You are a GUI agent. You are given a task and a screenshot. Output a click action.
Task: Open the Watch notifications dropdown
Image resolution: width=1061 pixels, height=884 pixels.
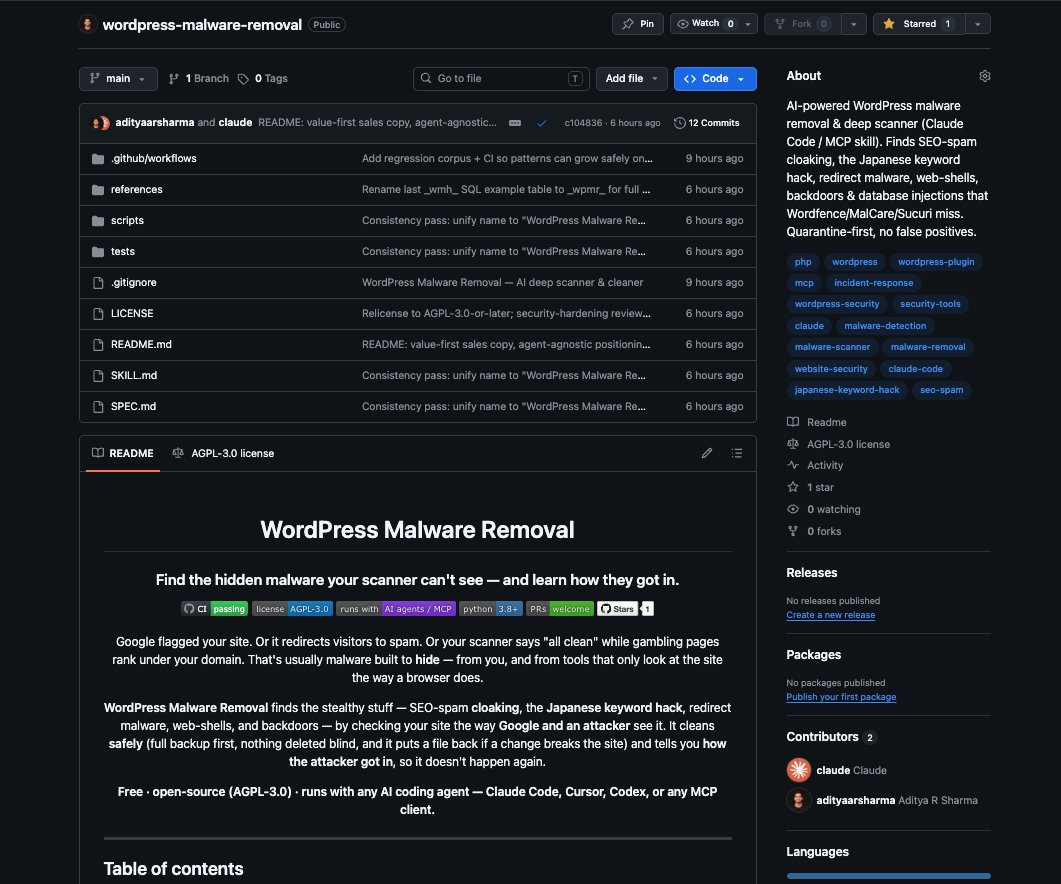(713, 24)
